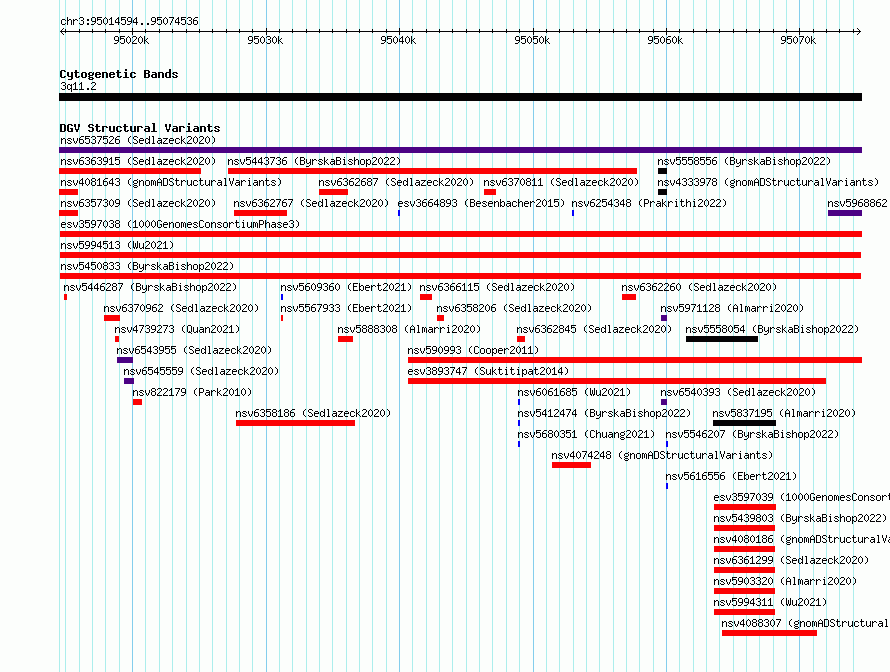The height and width of the screenshot is (672, 890).
Task: Click the 95040k ruler tick label
Action: pyautogui.click(x=398, y=40)
